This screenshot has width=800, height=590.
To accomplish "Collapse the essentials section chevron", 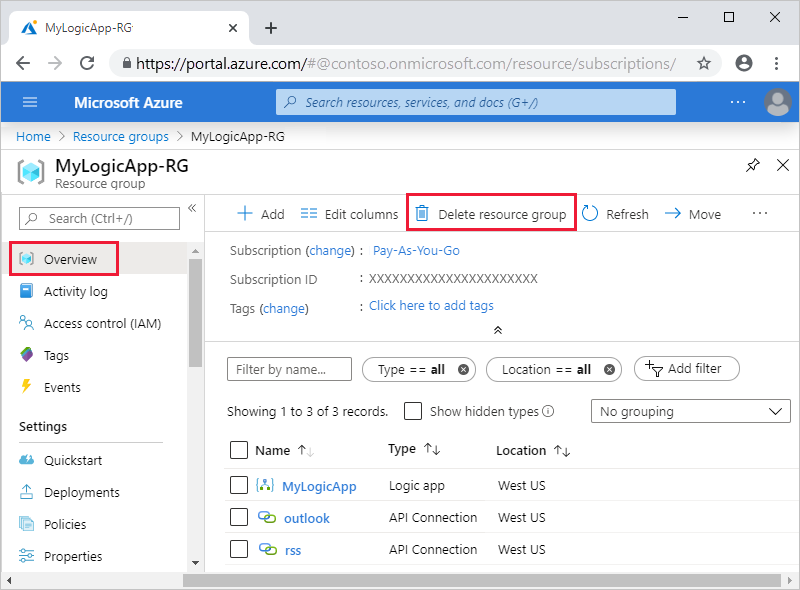I will [x=497, y=328].
